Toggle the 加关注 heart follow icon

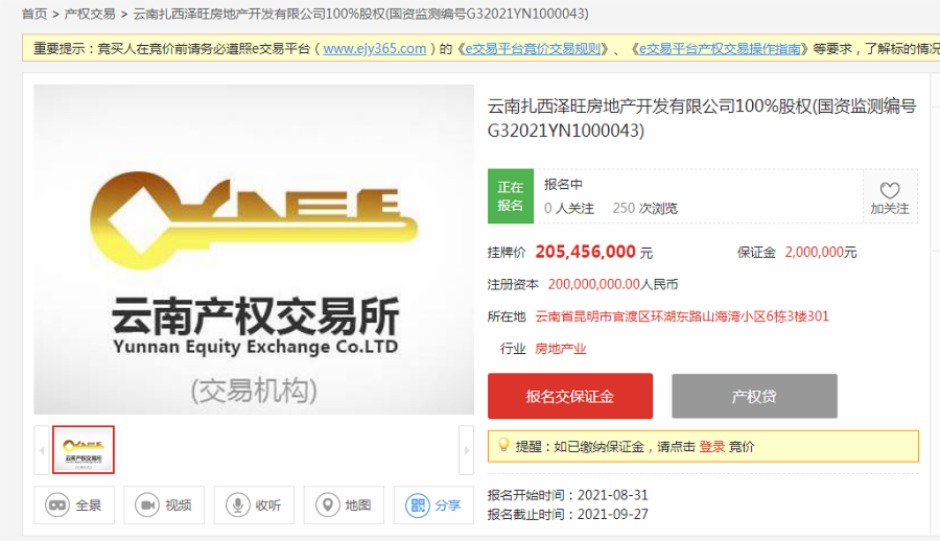[889, 197]
